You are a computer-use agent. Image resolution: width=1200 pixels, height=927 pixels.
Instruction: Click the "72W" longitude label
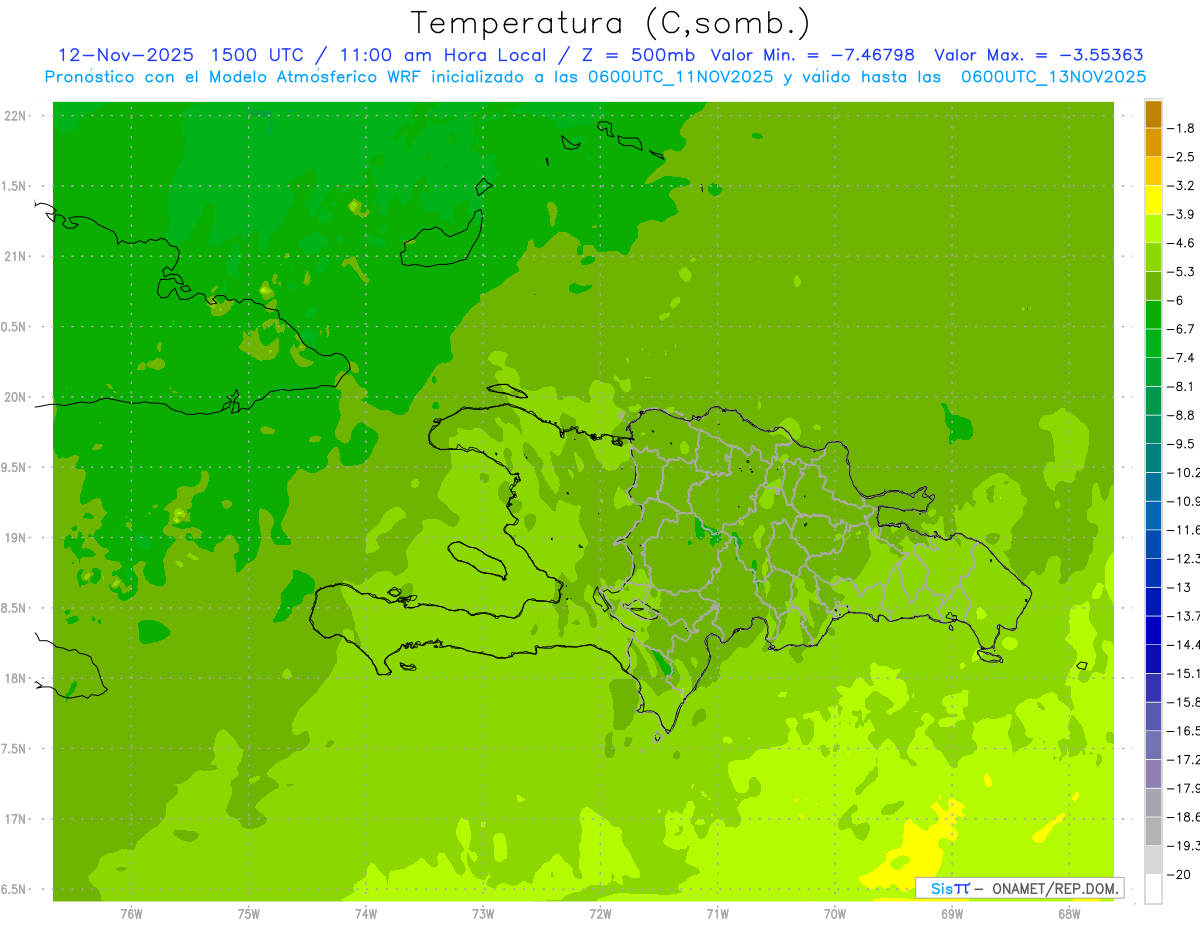click(600, 913)
